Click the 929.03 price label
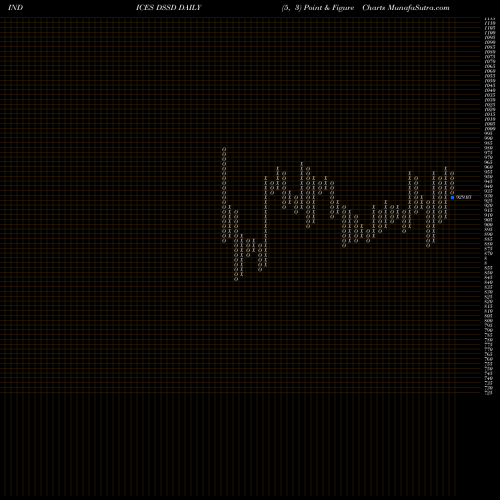This screenshot has width=500, height=500. [464, 197]
